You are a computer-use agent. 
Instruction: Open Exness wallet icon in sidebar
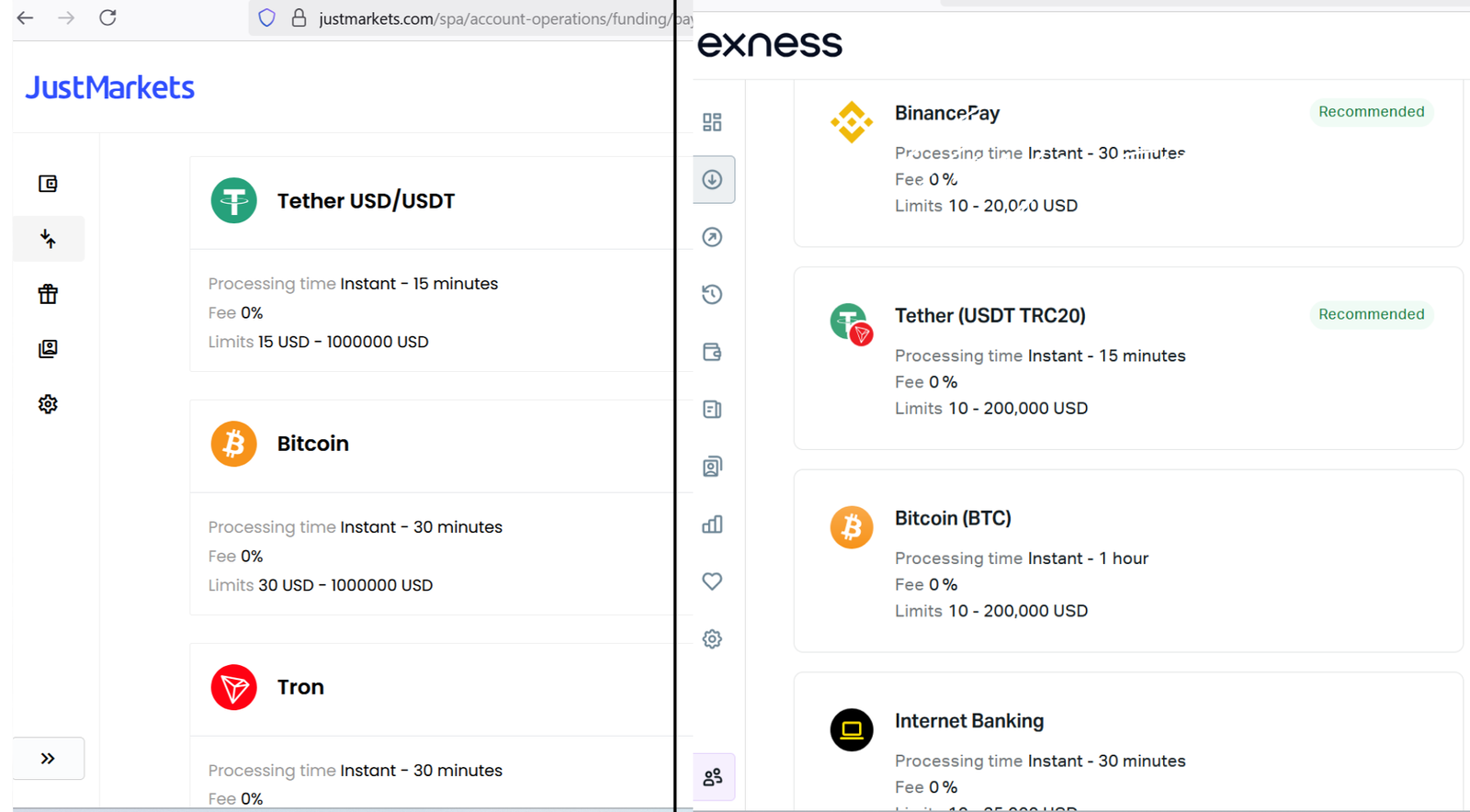pos(712,352)
